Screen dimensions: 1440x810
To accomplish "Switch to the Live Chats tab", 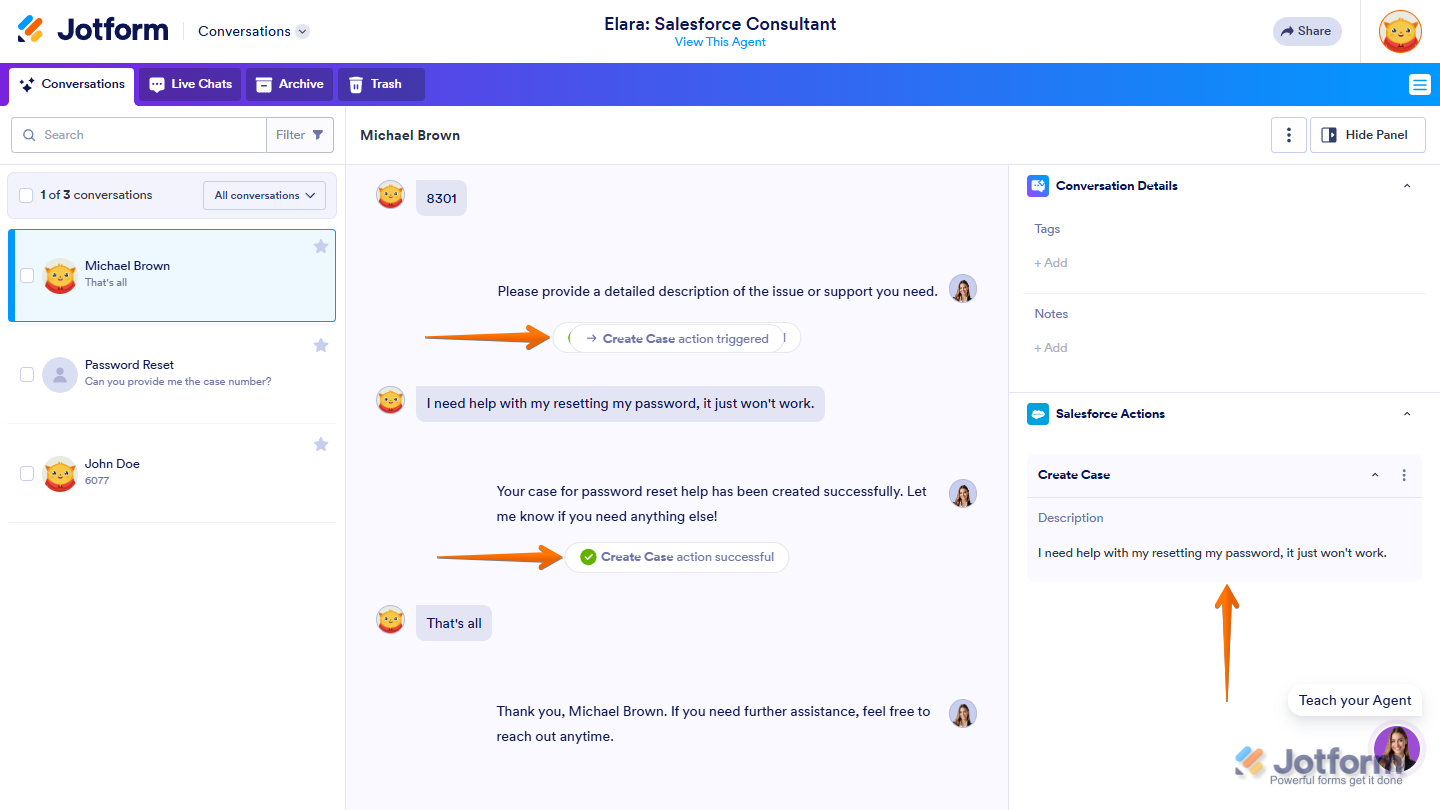I will [190, 84].
